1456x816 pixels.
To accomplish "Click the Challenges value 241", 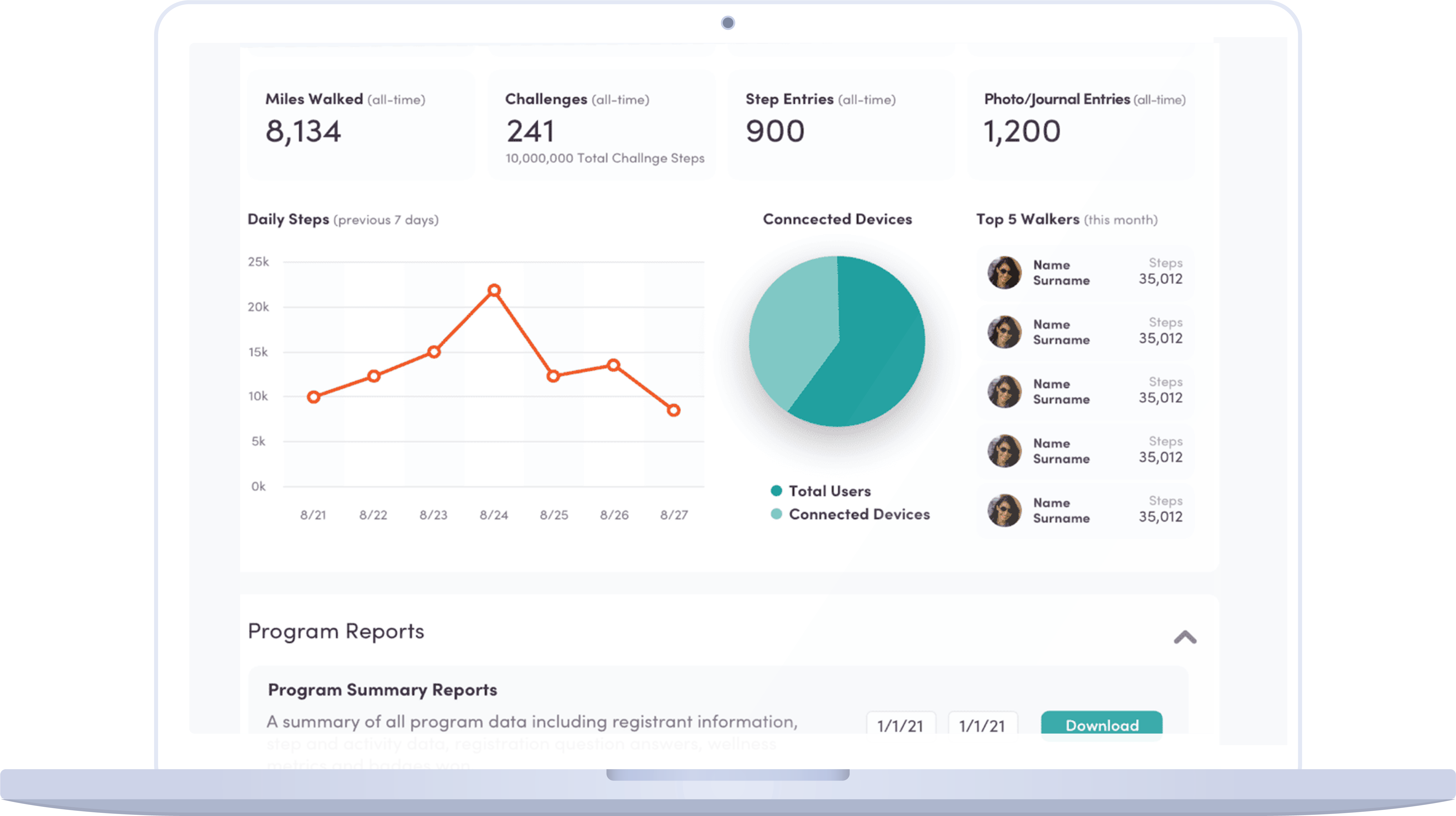I will point(530,132).
